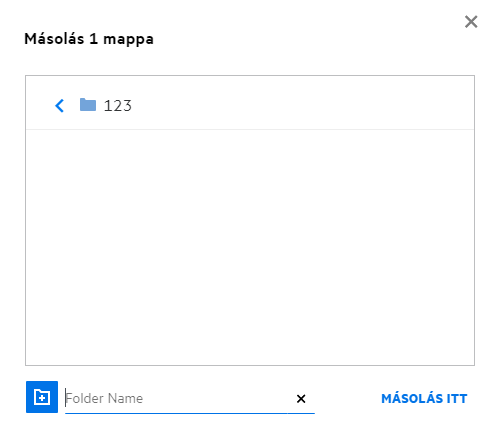Select the 123 folder name label
Viewport: 496px width, 430px height.
[118, 106]
